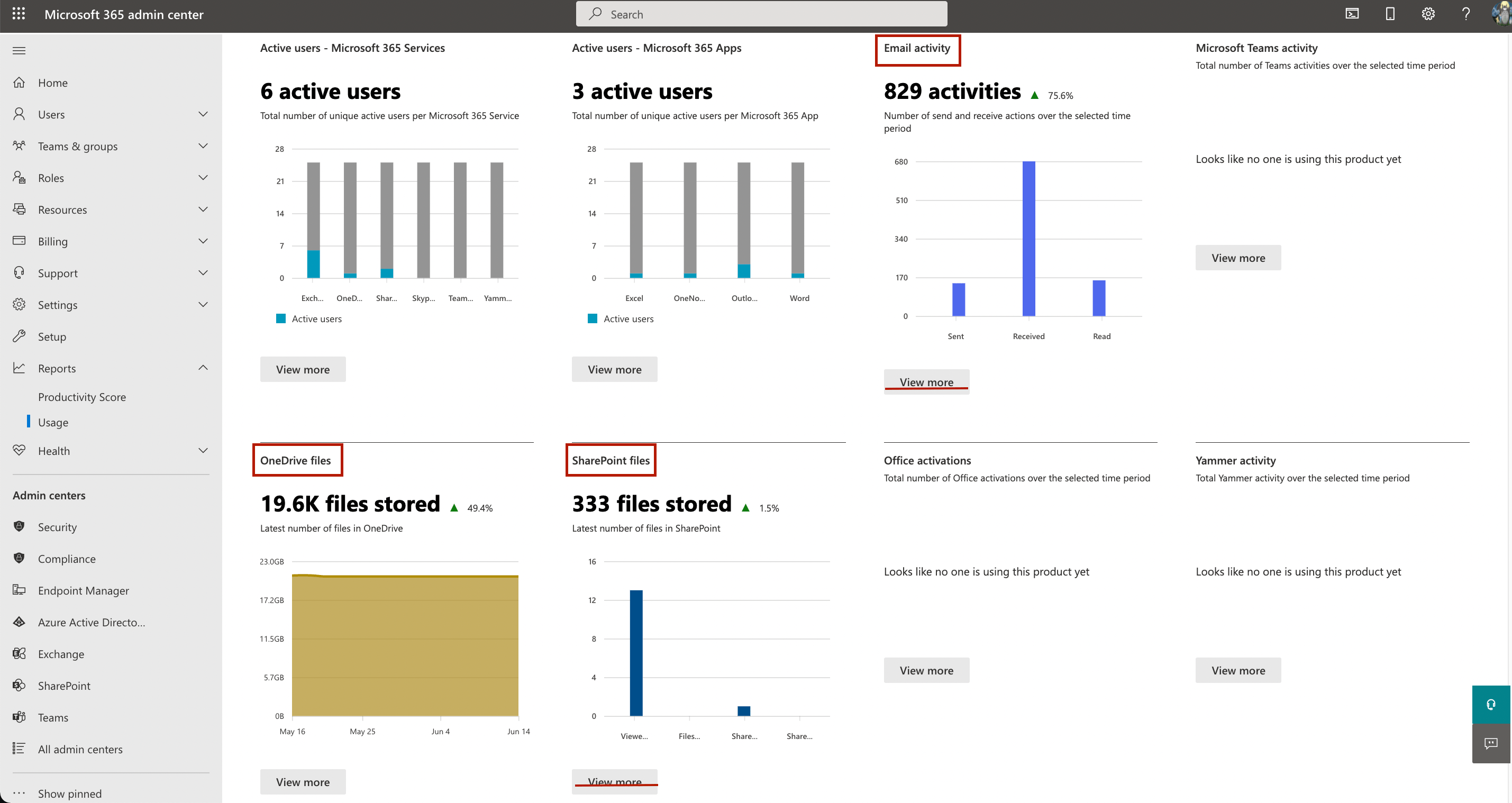
Task: Click the Received bar in Email chart
Action: coord(1028,239)
